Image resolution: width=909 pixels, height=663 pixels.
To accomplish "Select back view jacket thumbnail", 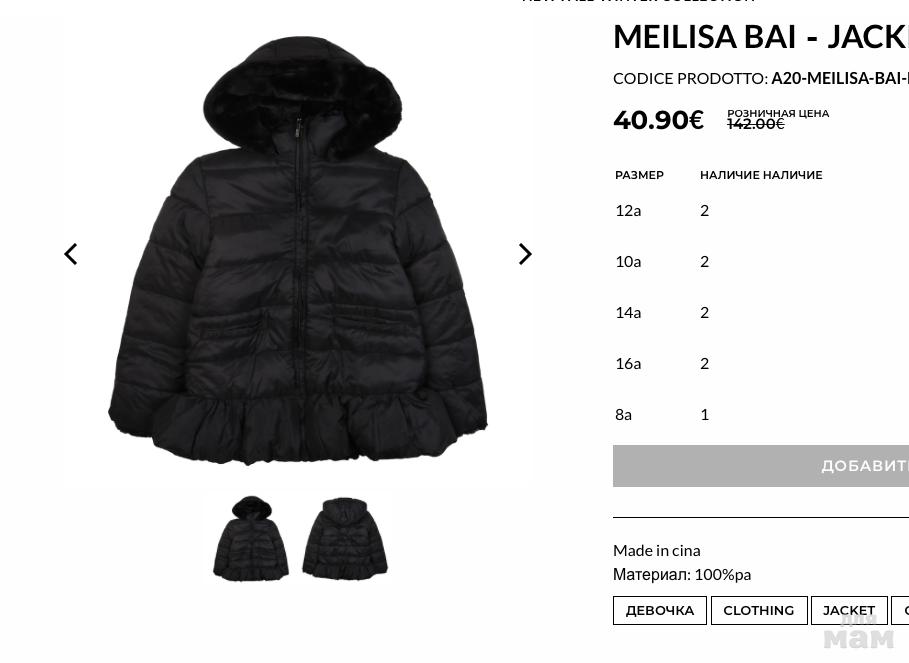I will click(345, 538).
